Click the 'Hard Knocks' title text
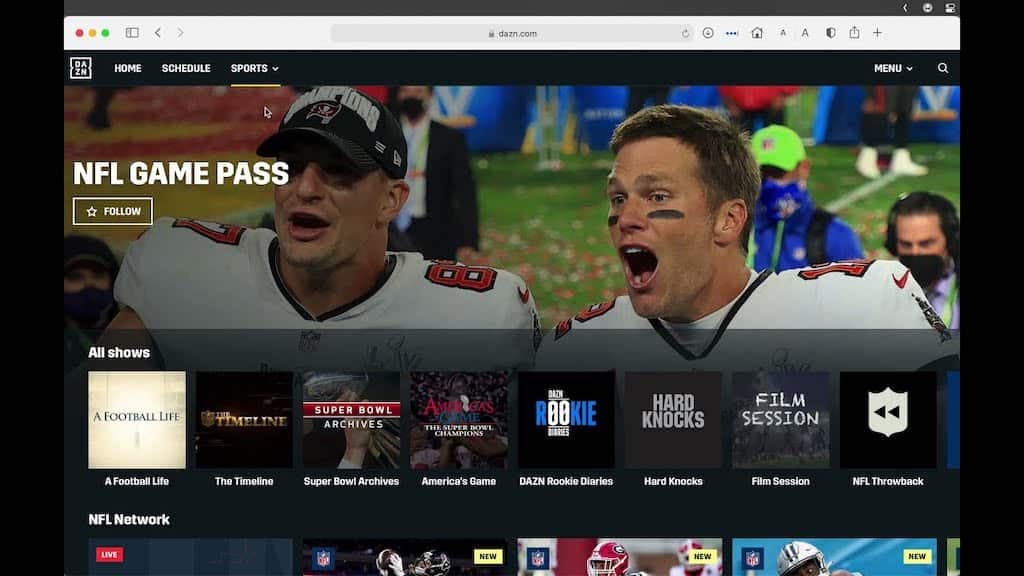The image size is (1024, 576). click(673, 481)
